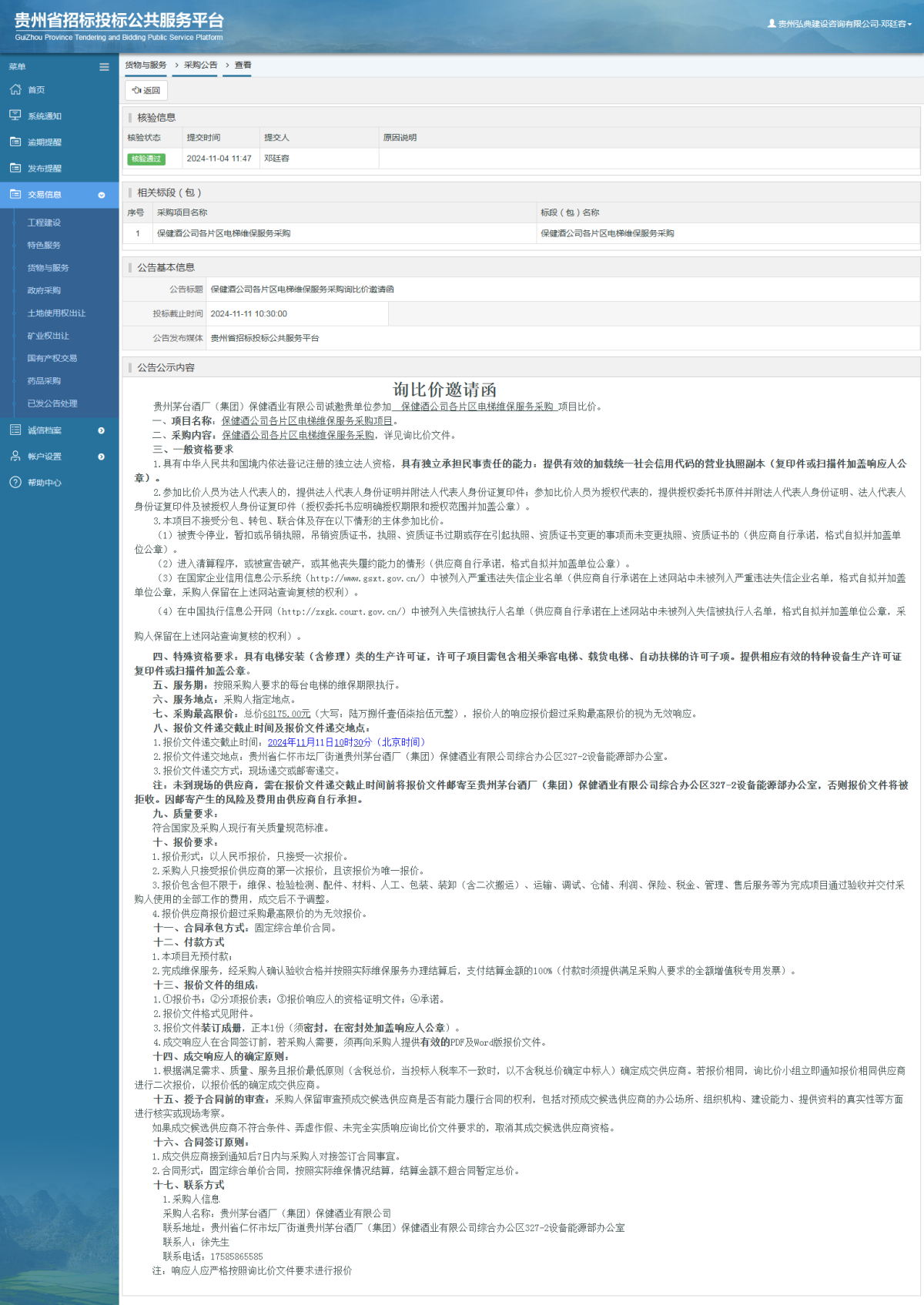Click the 首页 menu label
The height and width of the screenshot is (1305, 924).
pyautogui.click(x=36, y=90)
